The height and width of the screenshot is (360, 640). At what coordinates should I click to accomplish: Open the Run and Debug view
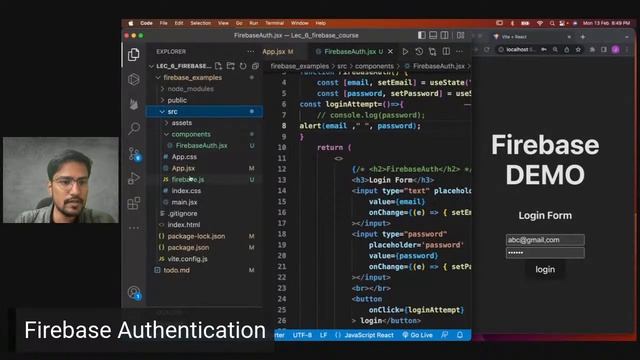coord(133,178)
